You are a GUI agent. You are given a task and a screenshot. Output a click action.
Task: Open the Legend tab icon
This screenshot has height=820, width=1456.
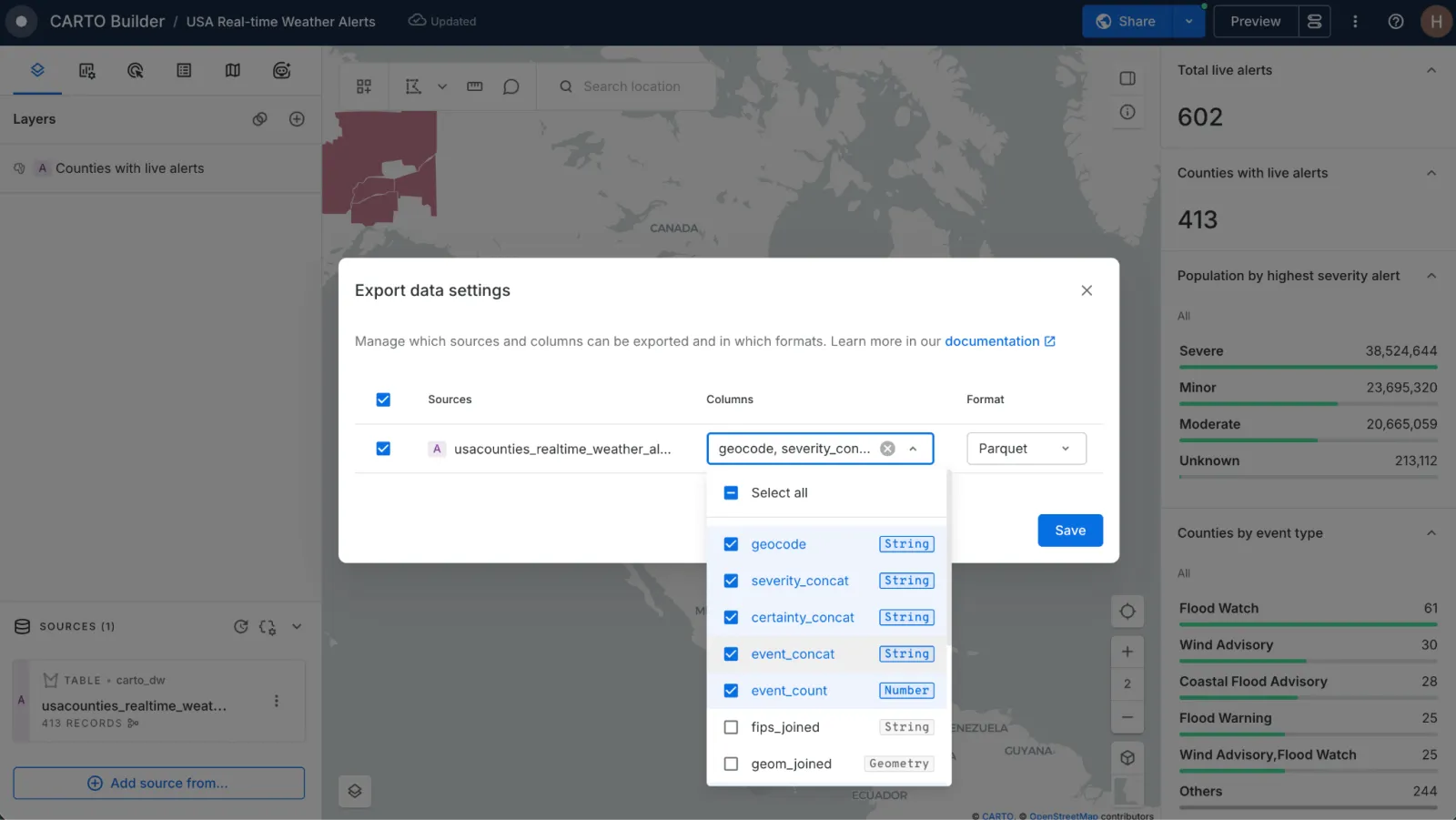[184, 70]
